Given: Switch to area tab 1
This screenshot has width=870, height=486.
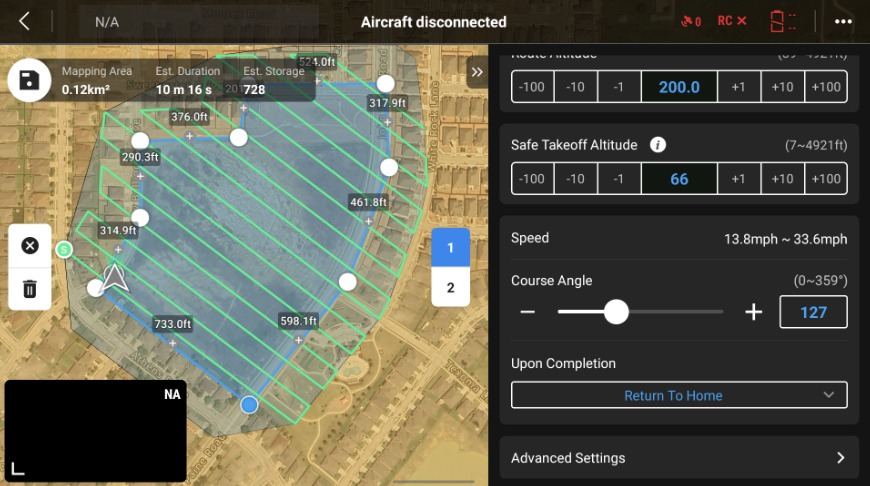Looking at the screenshot, I should [x=451, y=247].
